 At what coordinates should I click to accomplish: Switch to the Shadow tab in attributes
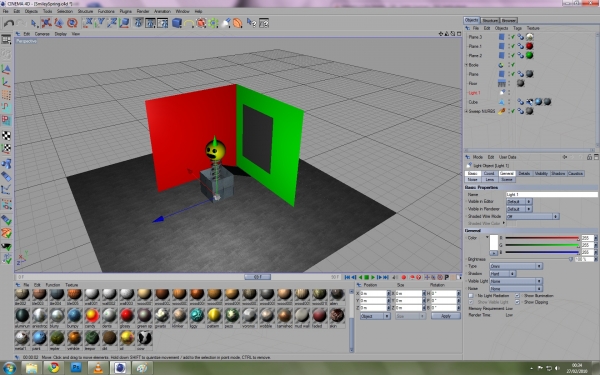[558, 173]
